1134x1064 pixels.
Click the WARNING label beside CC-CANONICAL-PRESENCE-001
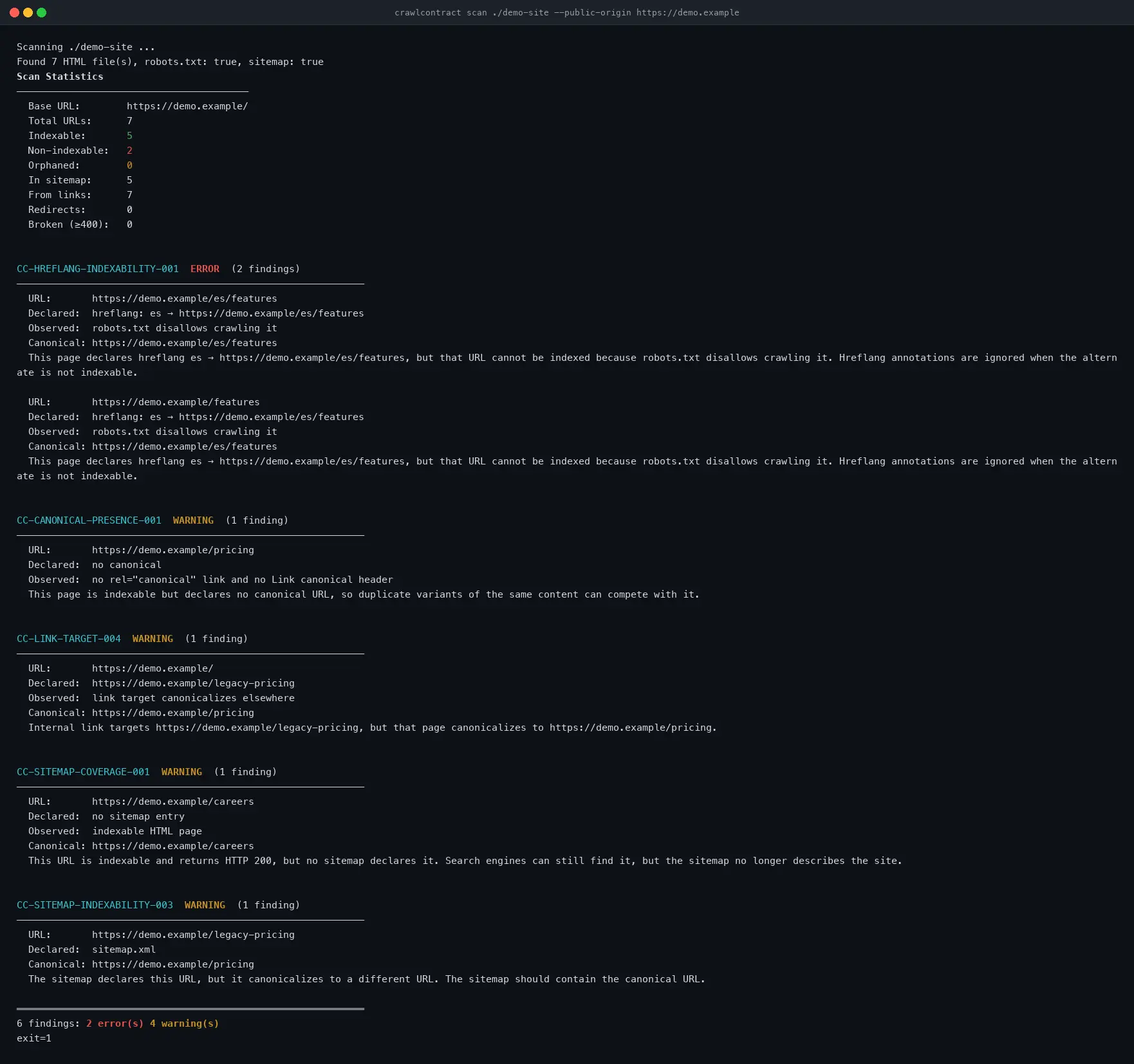point(193,520)
